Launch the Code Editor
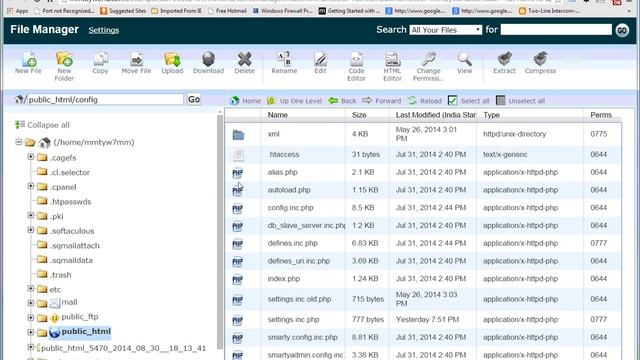Viewport: 640px width, 360px height. coord(356,66)
